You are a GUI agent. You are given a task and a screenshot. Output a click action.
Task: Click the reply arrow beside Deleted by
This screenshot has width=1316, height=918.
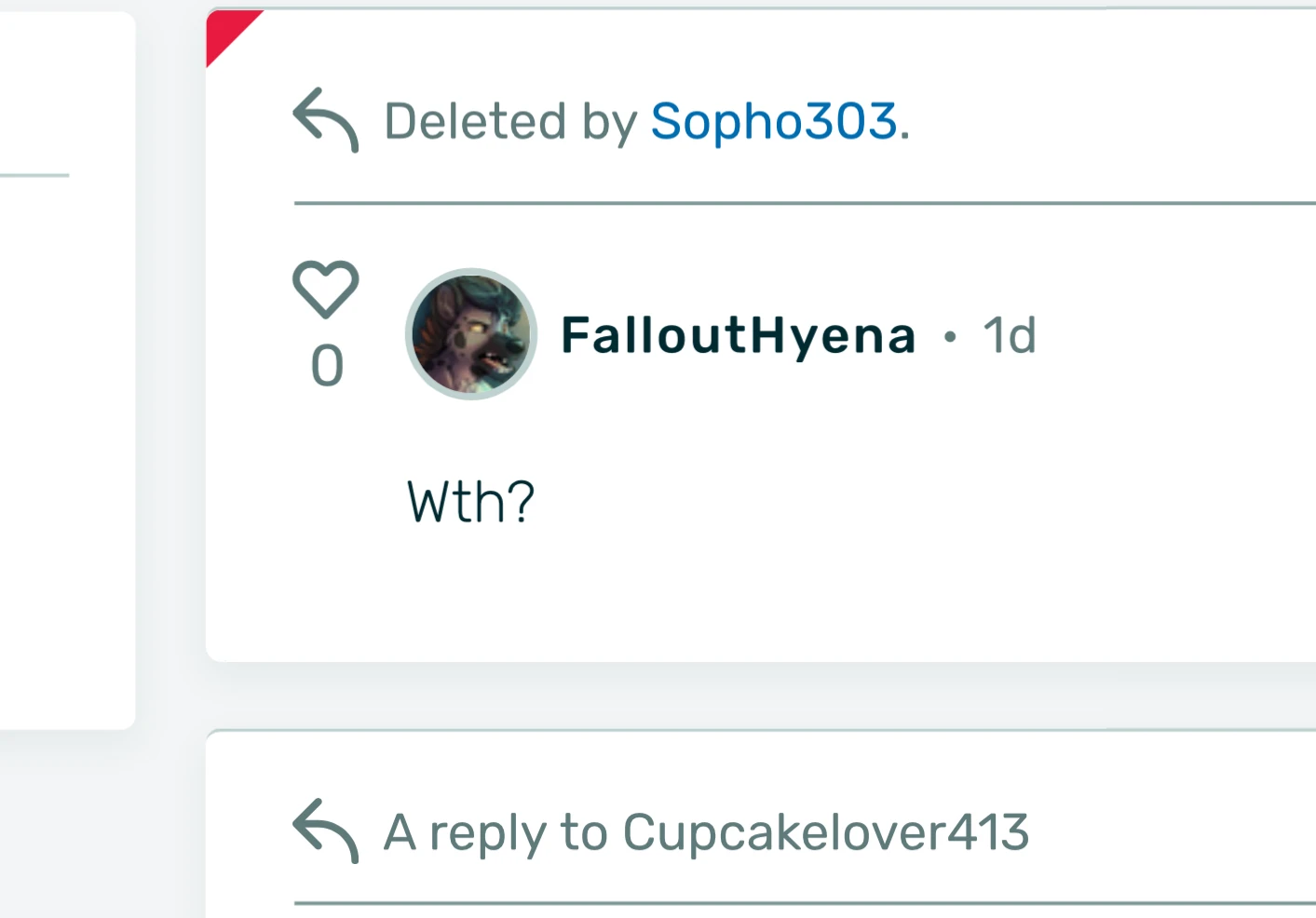pyautogui.click(x=326, y=120)
